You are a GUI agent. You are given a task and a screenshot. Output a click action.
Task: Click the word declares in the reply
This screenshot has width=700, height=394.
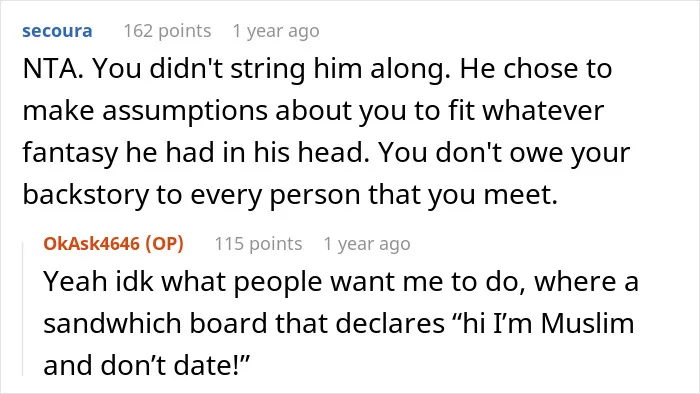coord(390,323)
